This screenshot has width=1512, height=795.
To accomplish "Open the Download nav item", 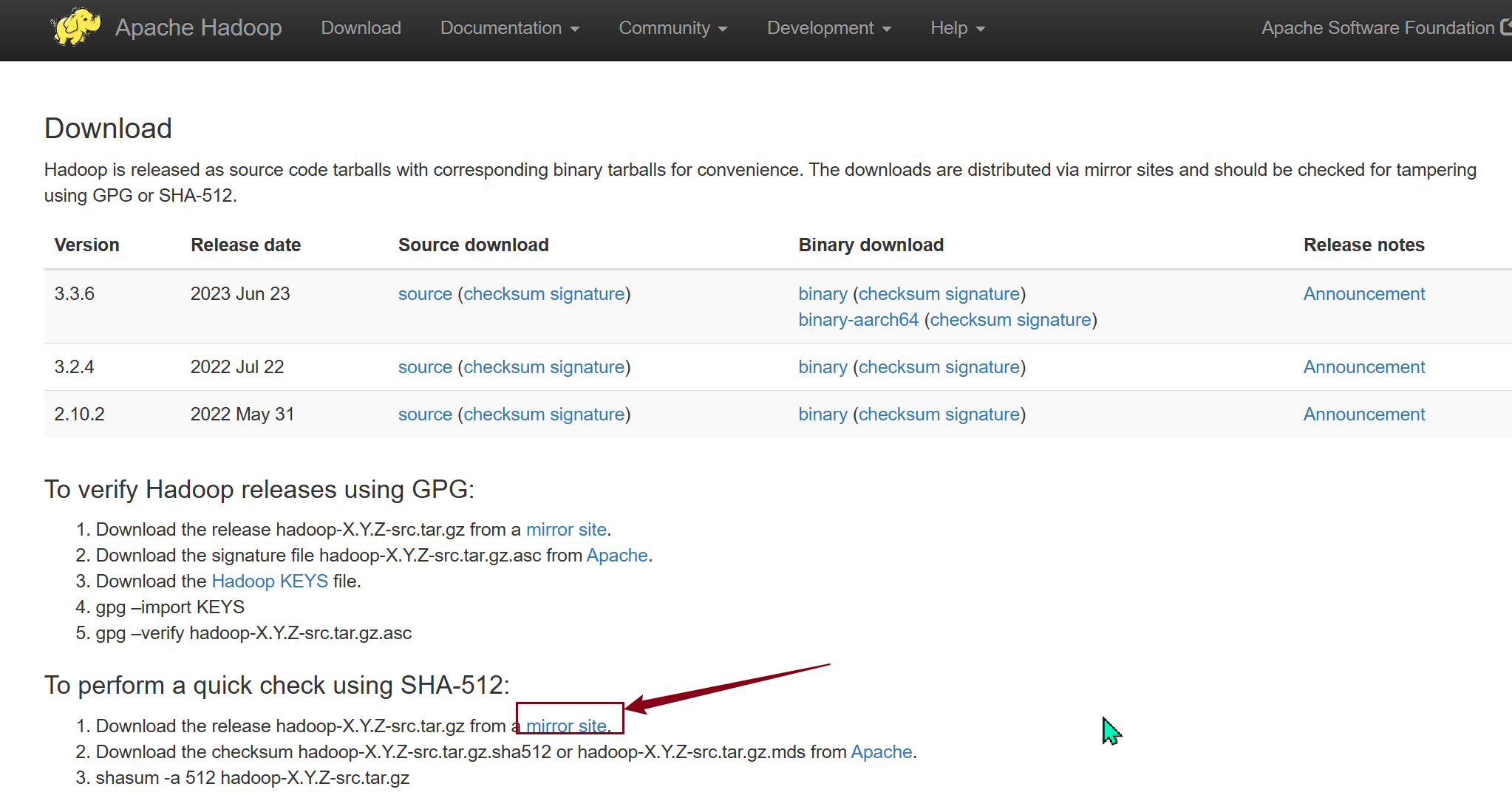I will tap(361, 28).
